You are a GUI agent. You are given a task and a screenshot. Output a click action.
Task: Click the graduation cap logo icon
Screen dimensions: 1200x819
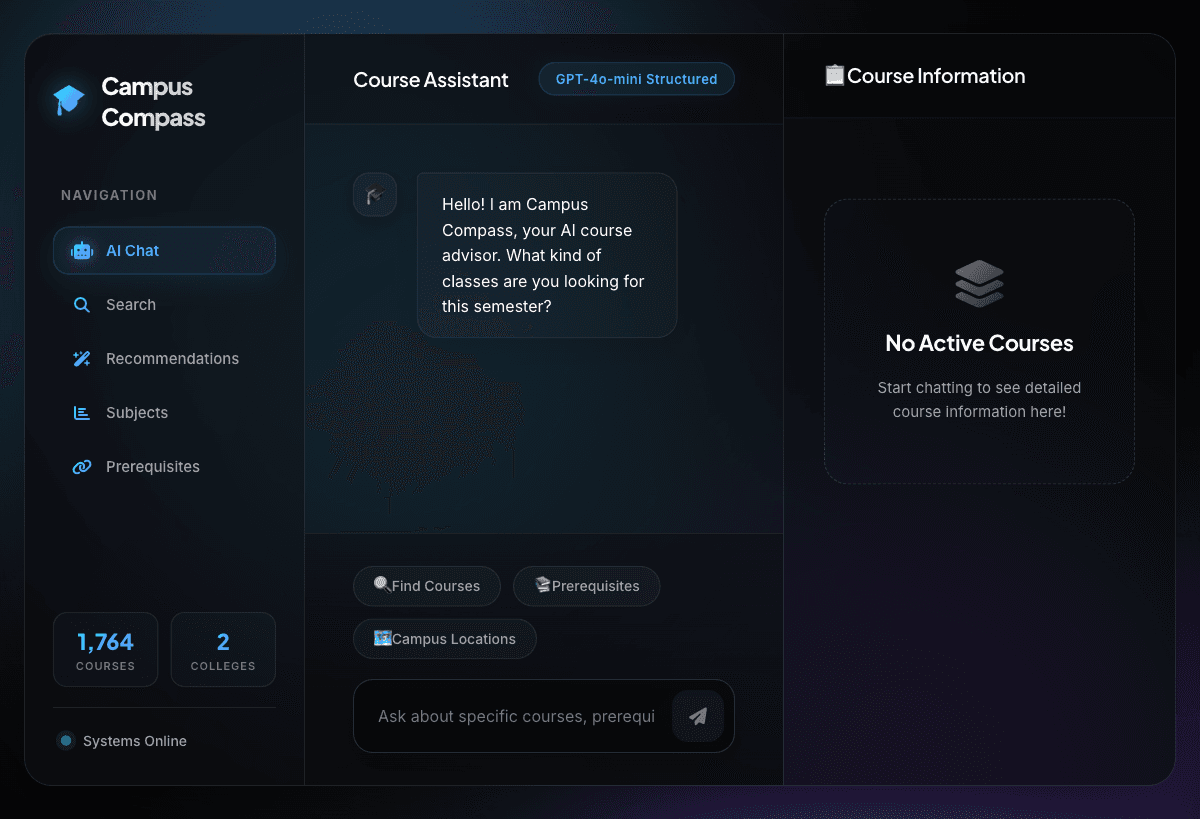69,100
